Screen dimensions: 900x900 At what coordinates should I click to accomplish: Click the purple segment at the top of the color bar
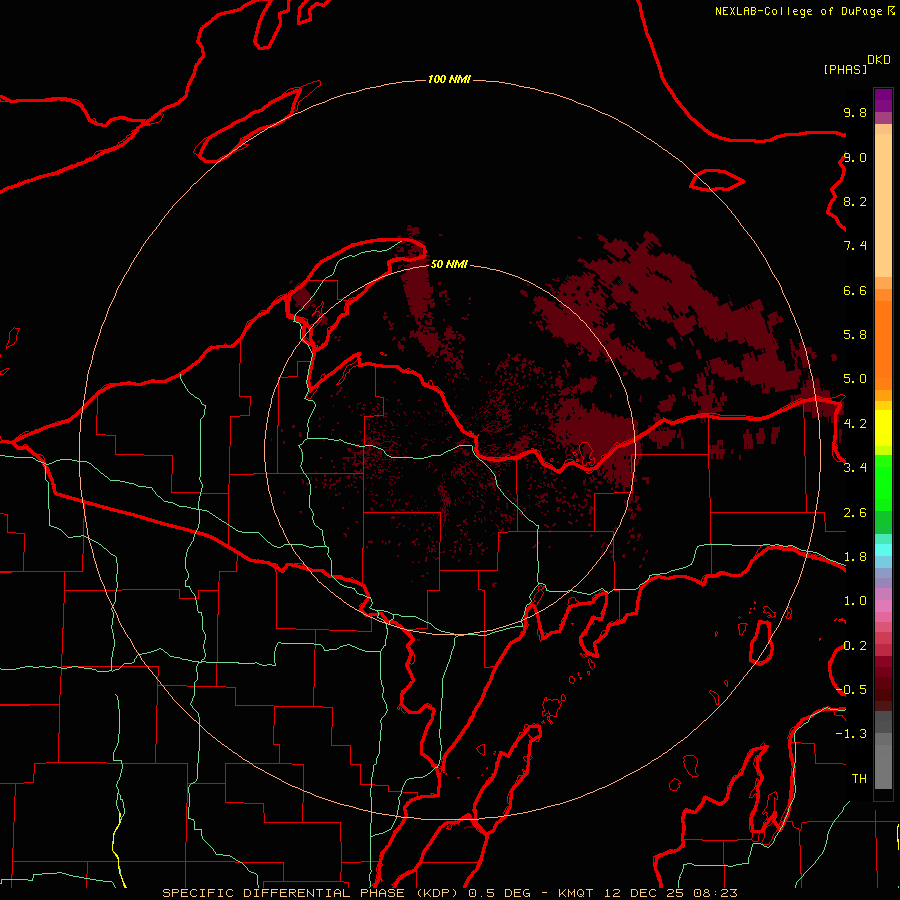point(883,100)
